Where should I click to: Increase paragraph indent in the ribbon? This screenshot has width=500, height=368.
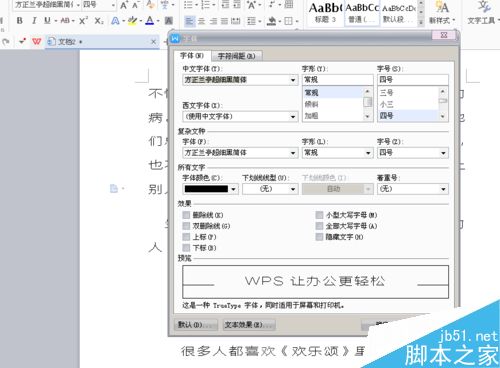tap(237, 5)
